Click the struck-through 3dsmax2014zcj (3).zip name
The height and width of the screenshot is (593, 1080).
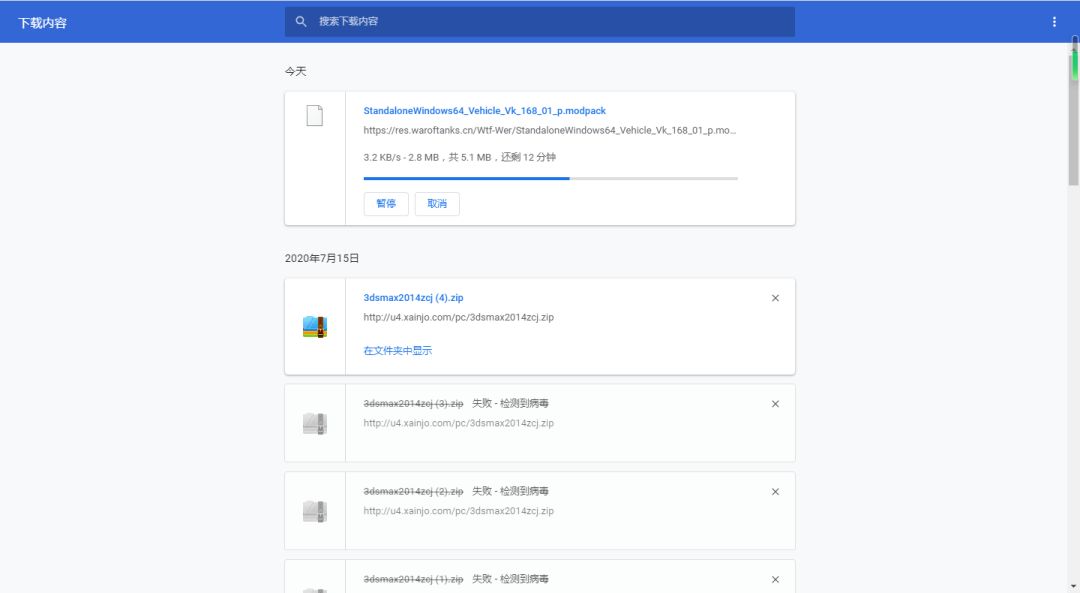coord(413,404)
